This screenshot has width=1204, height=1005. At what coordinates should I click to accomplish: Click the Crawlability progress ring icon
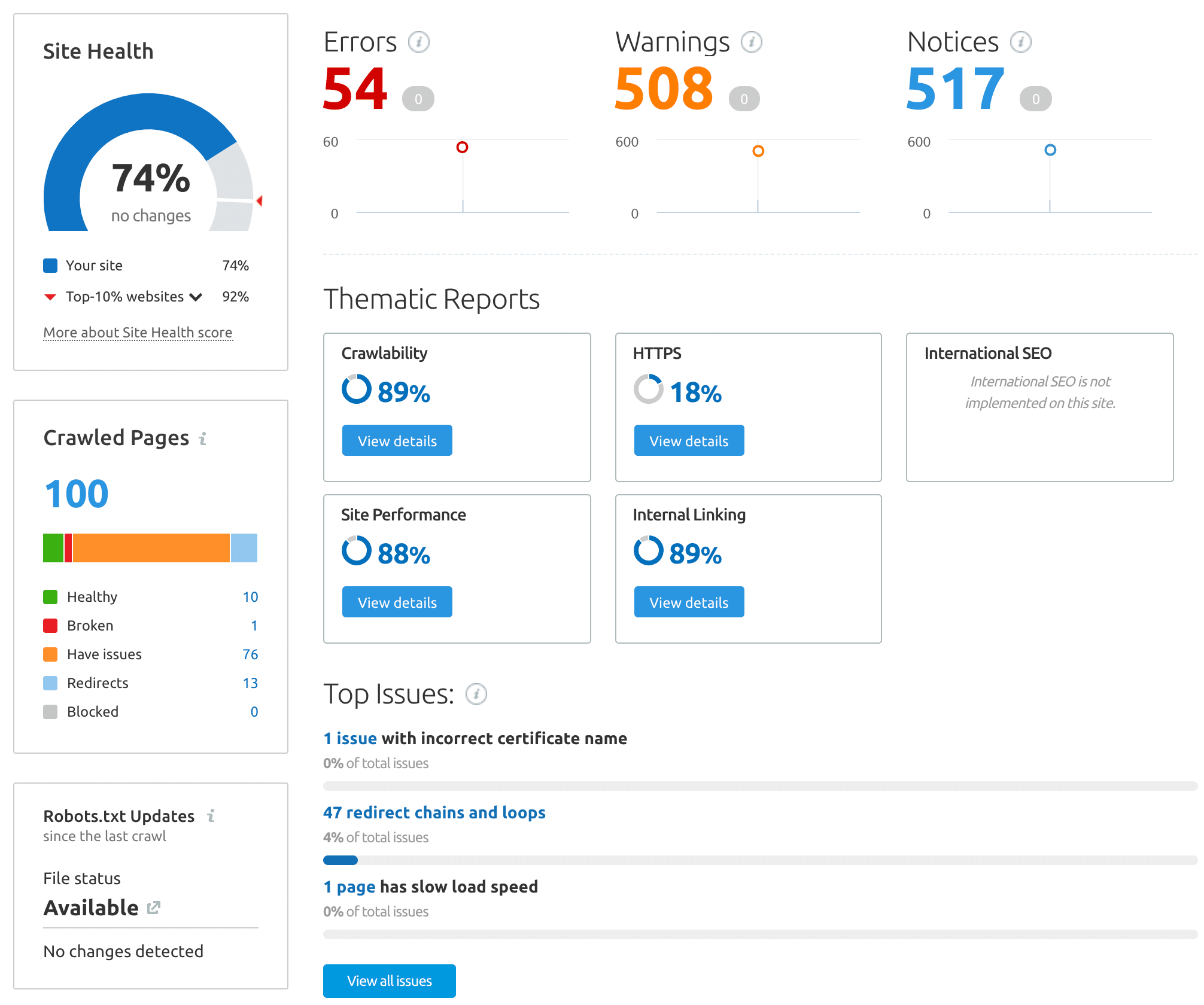tap(357, 389)
